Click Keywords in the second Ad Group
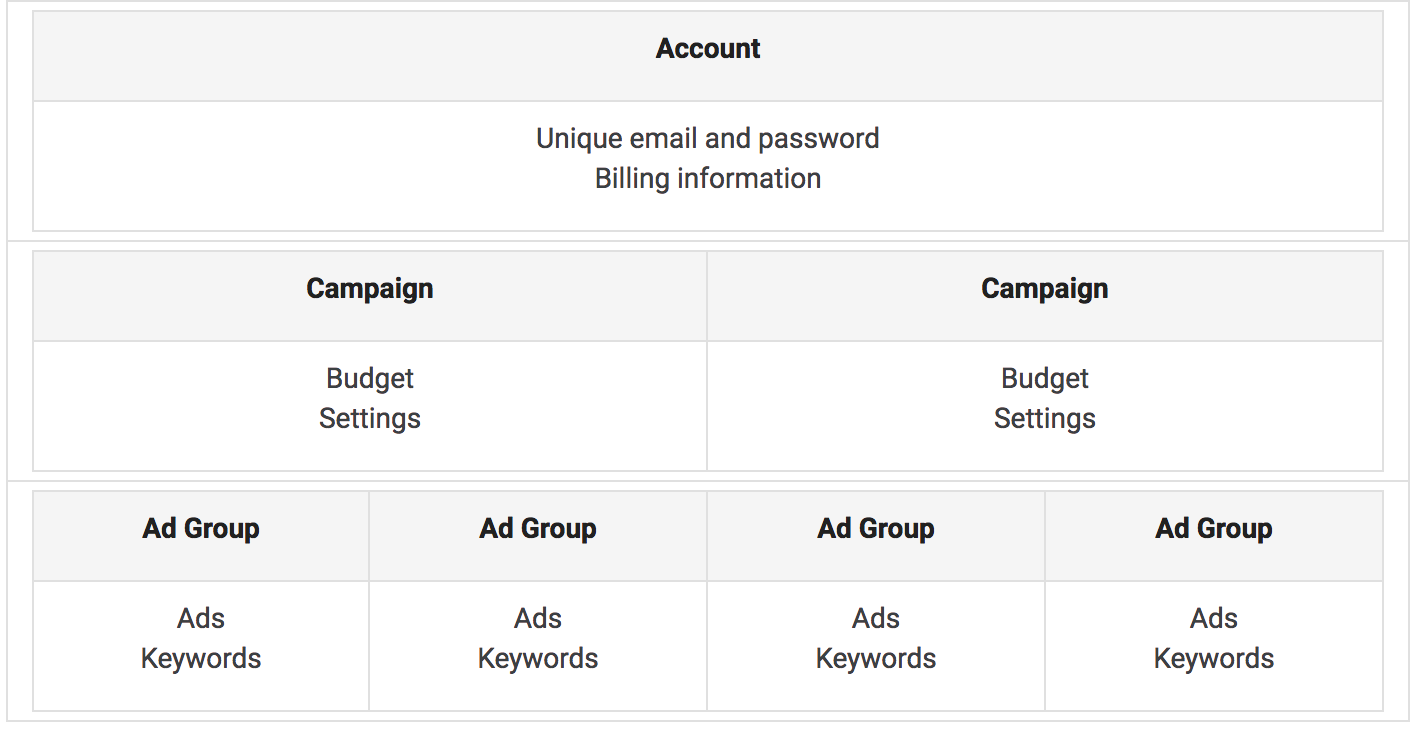The width and height of the screenshot is (1416, 730). (538, 658)
